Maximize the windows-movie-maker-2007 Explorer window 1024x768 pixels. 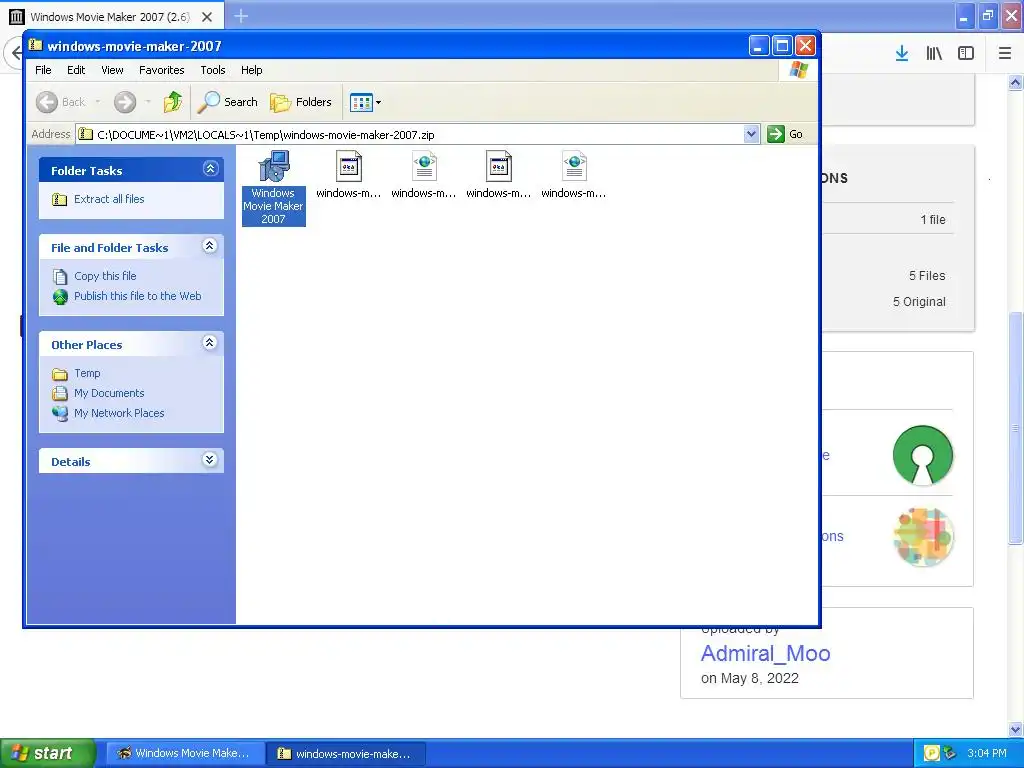click(x=782, y=46)
